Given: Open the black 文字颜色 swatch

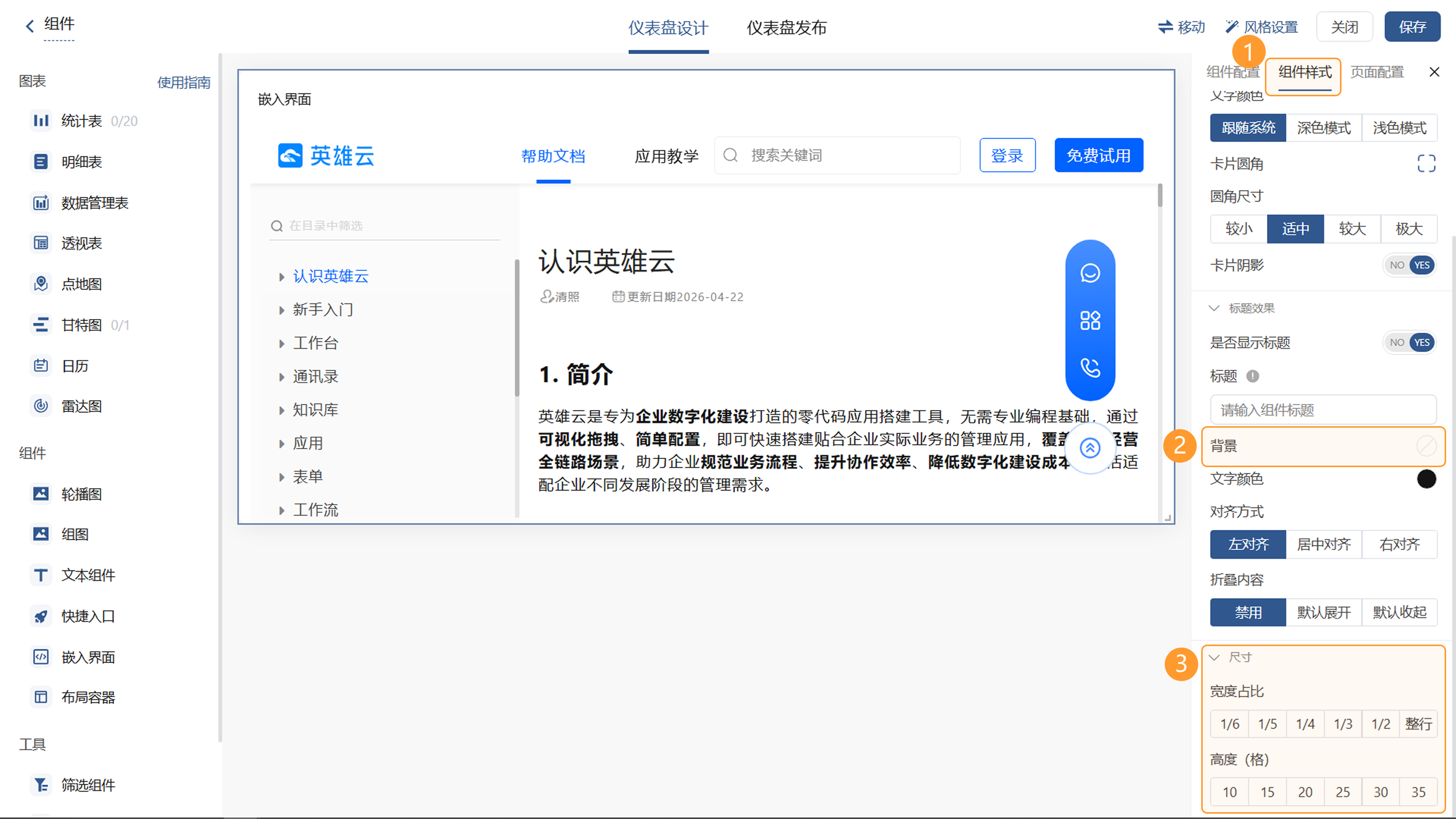Looking at the screenshot, I should click(1426, 479).
